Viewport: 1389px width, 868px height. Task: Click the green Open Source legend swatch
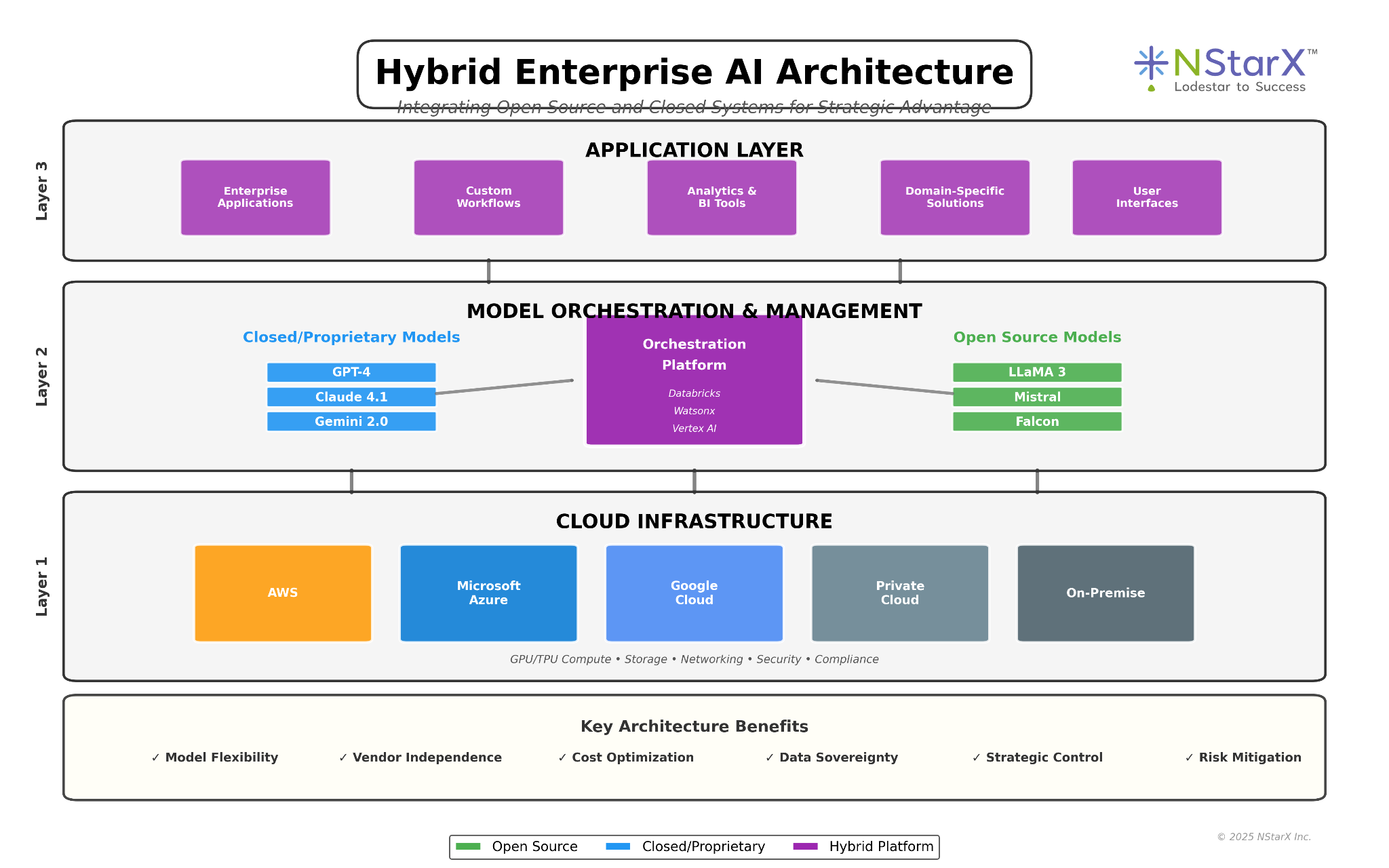(x=468, y=846)
